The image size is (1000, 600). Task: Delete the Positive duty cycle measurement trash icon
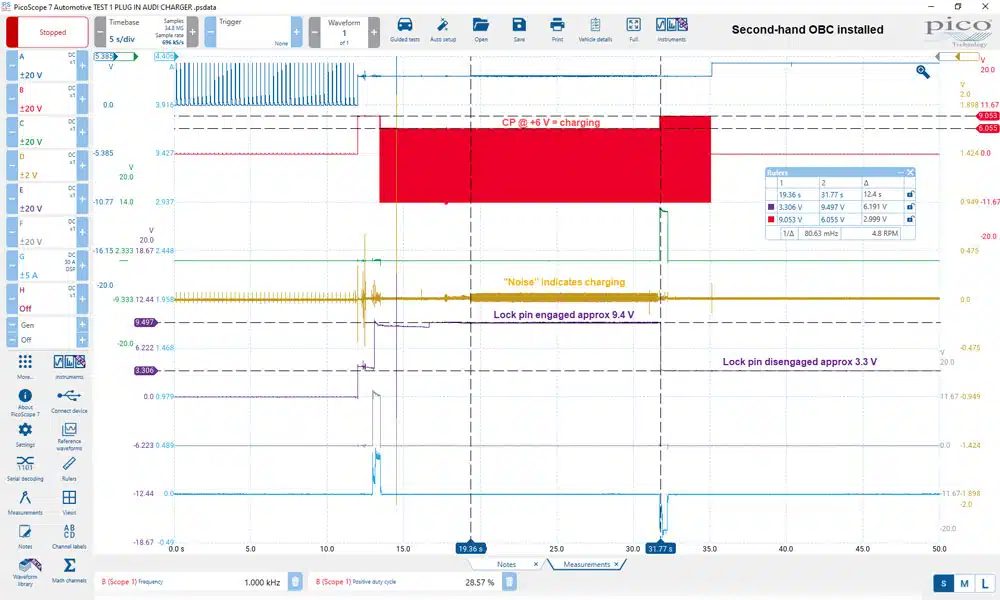[509, 582]
